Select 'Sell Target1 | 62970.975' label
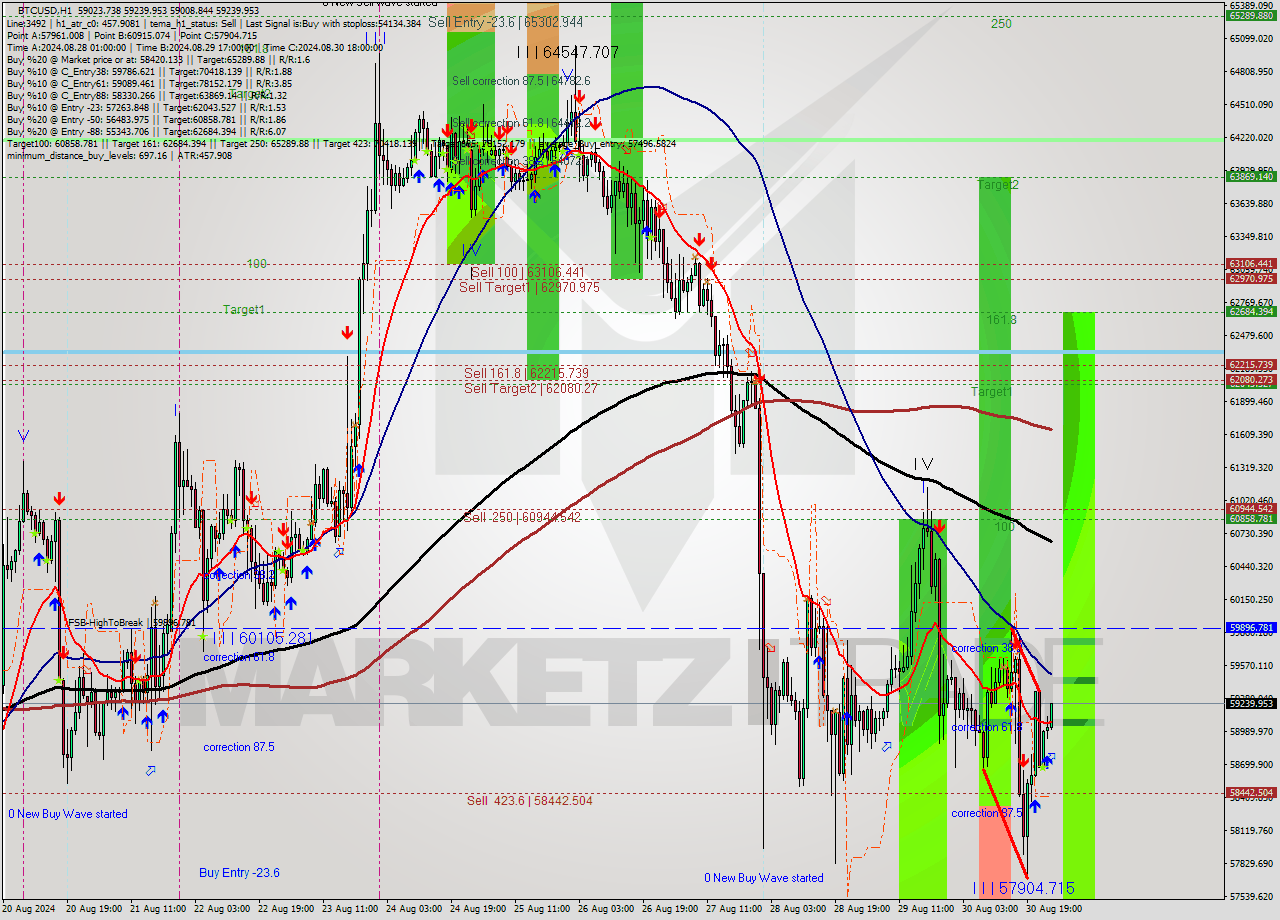The height and width of the screenshot is (920, 1280). pyautogui.click(x=529, y=287)
